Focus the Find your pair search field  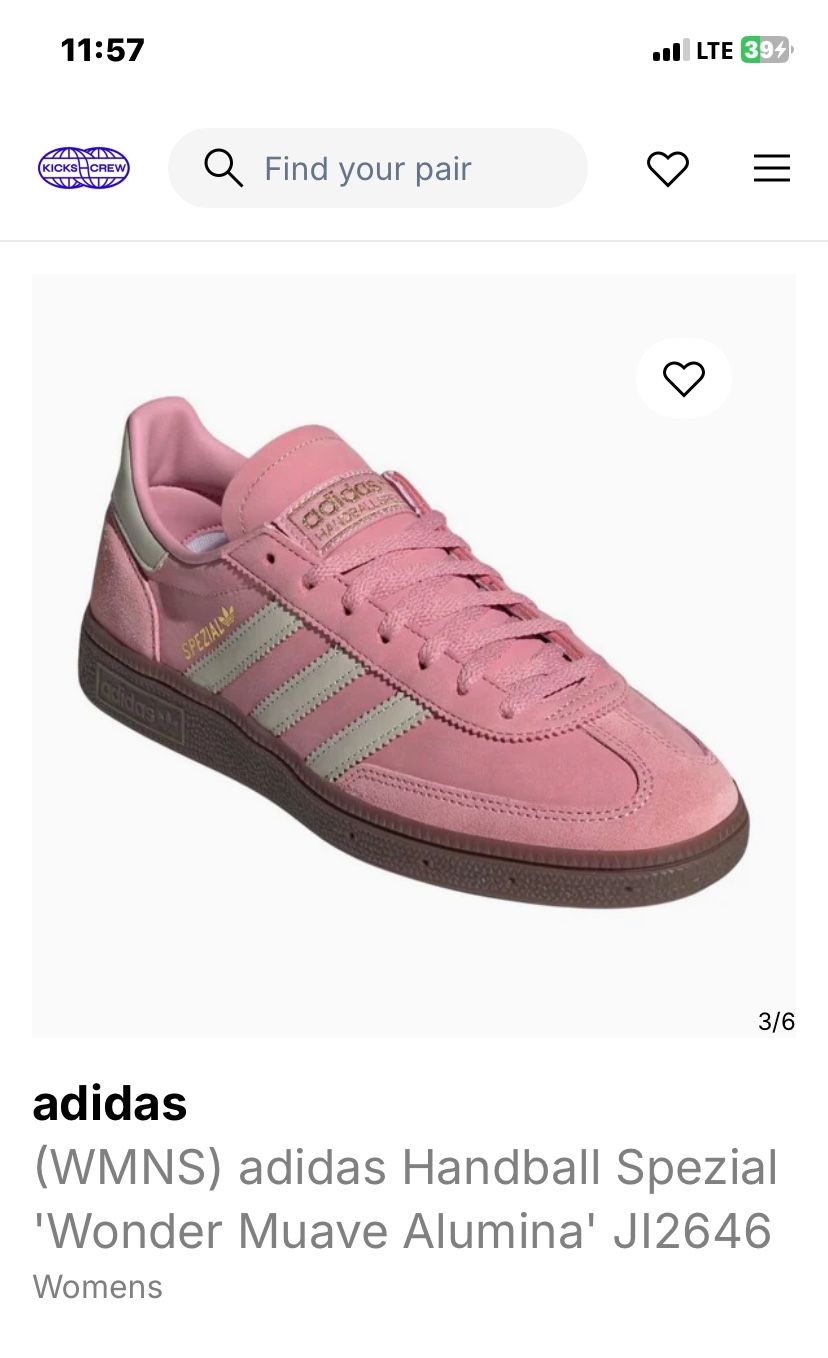tap(378, 168)
